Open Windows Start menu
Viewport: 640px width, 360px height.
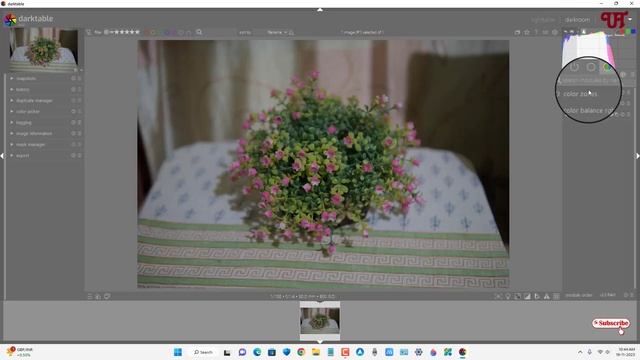pos(178,352)
